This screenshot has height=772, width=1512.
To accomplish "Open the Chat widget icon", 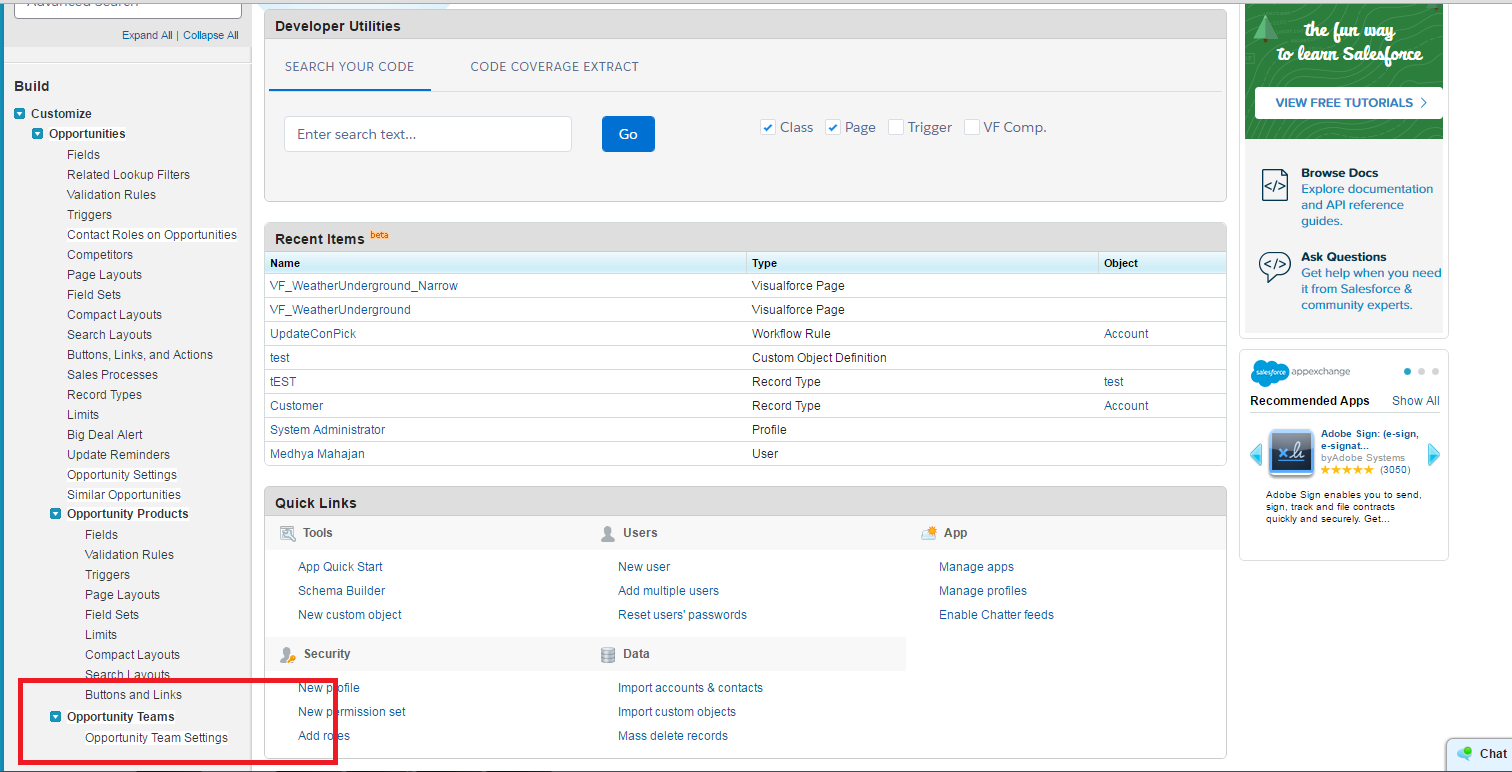I will click(x=1465, y=754).
